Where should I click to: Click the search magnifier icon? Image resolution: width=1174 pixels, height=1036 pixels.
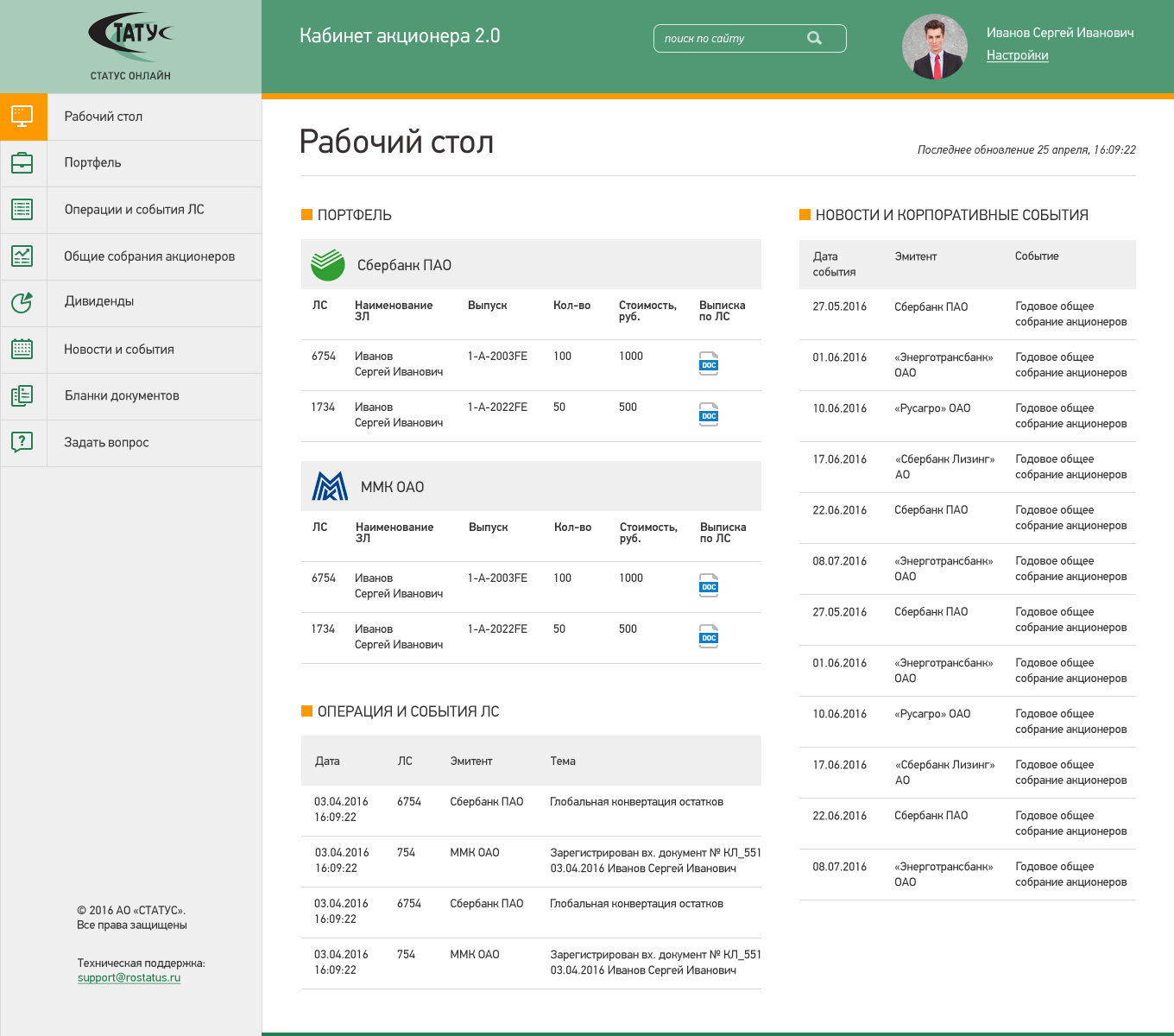(x=814, y=38)
